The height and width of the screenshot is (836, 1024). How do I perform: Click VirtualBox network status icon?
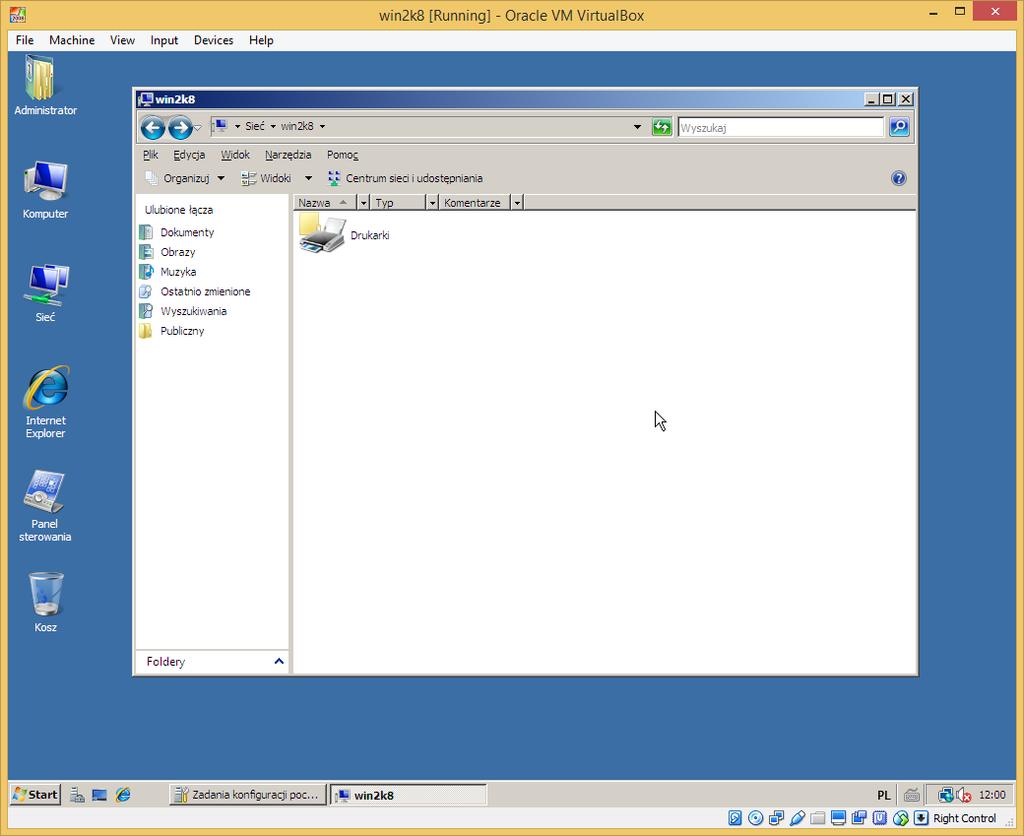(x=776, y=818)
